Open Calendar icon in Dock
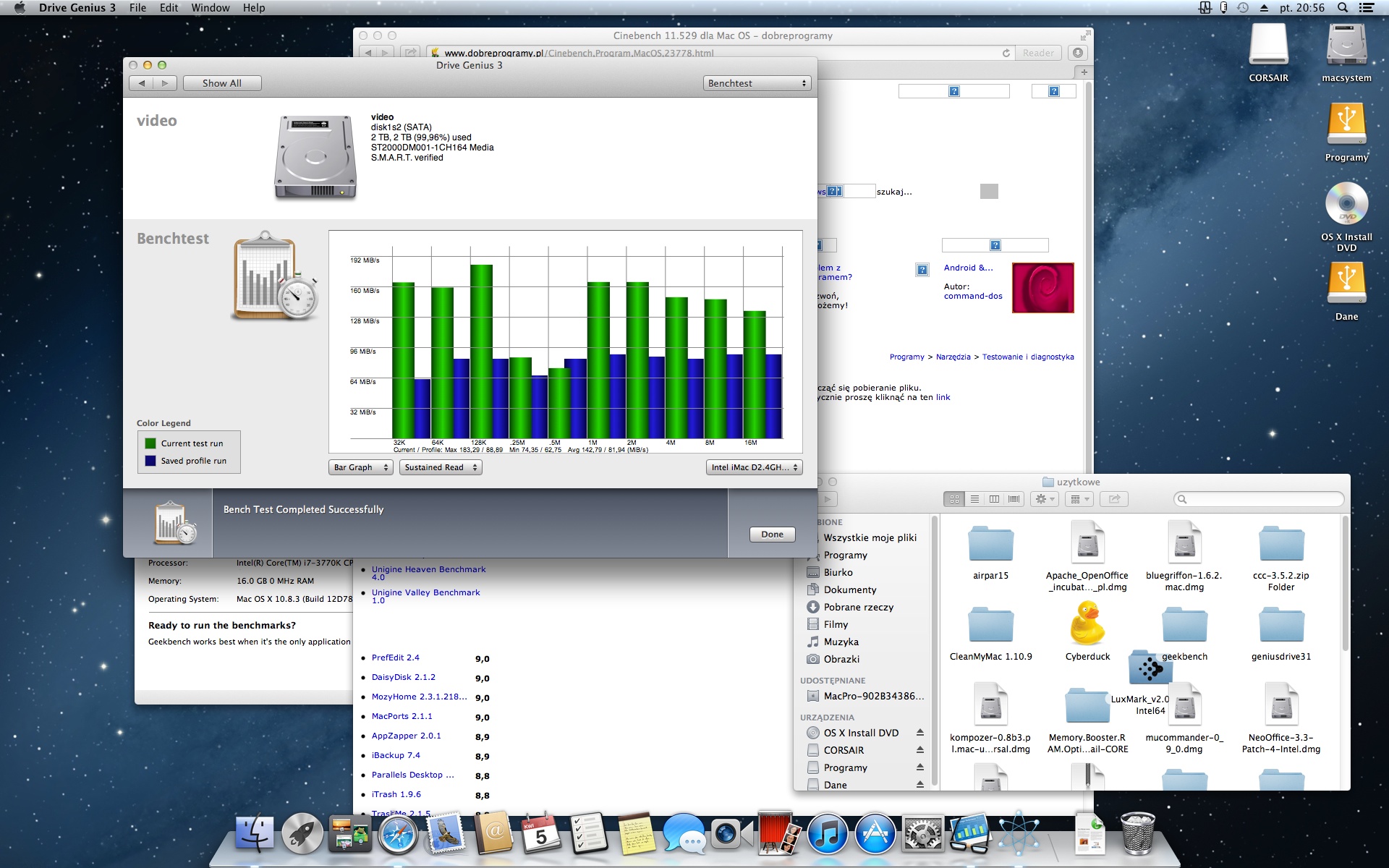 (541, 834)
